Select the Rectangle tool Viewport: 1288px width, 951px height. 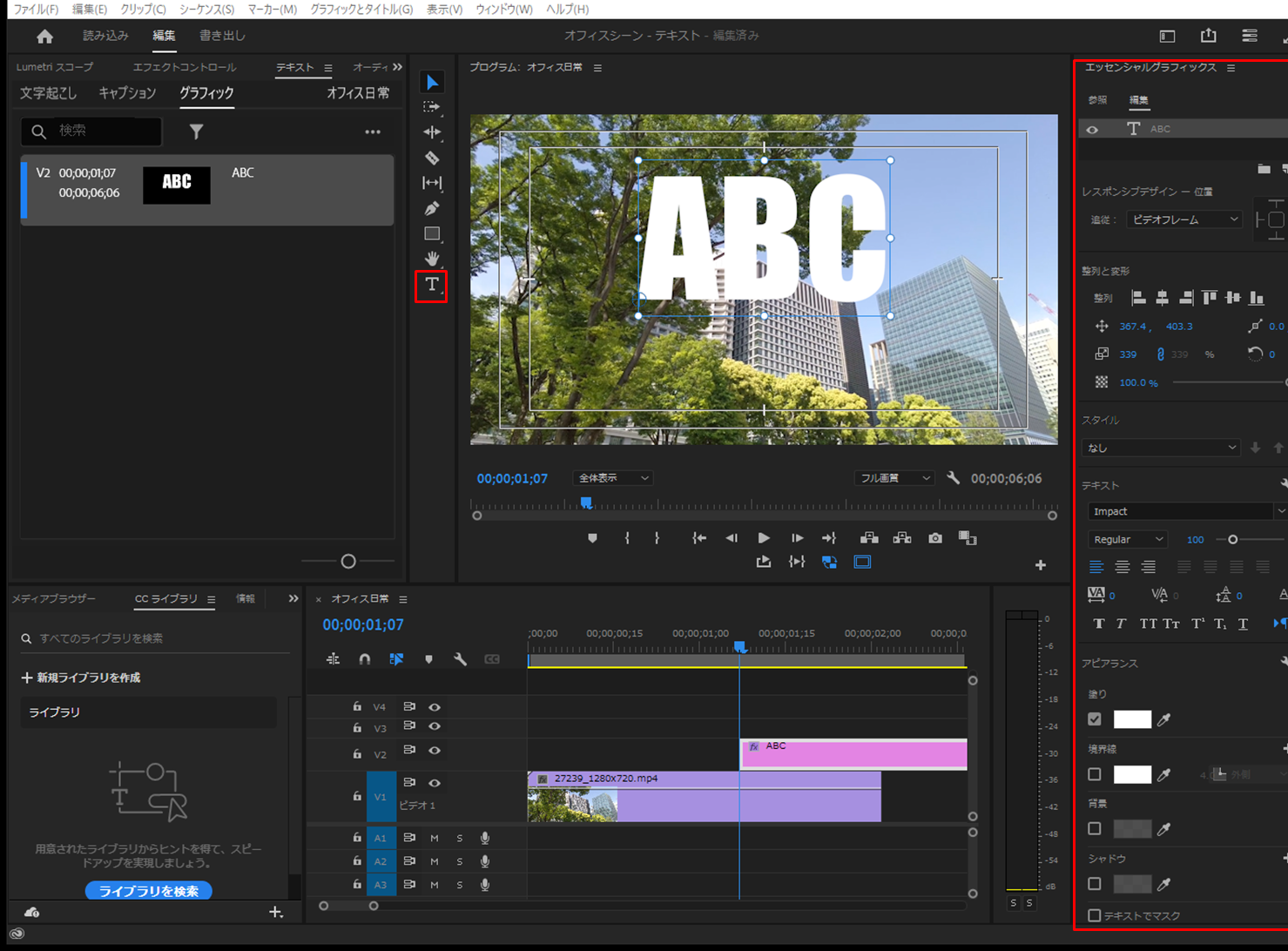(x=432, y=233)
